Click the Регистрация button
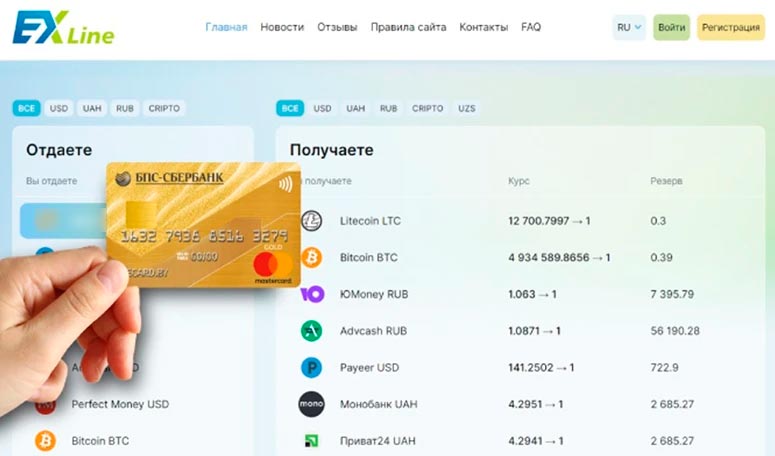Image resolution: width=775 pixels, height=456 pixels. (x=731, y=27)
